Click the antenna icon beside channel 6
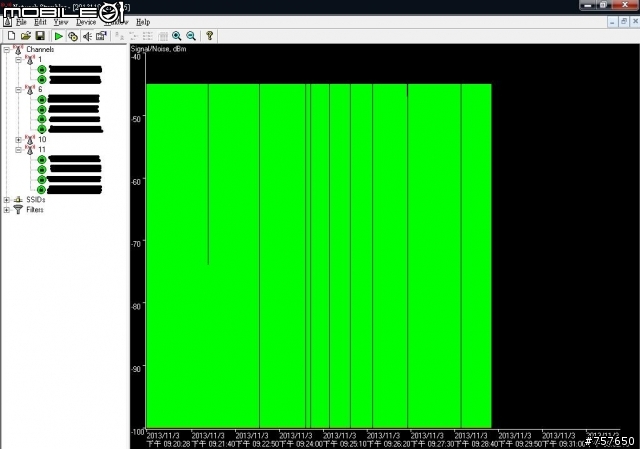The height and width of the screenshot is (449, 640). [x=30, y=89]
